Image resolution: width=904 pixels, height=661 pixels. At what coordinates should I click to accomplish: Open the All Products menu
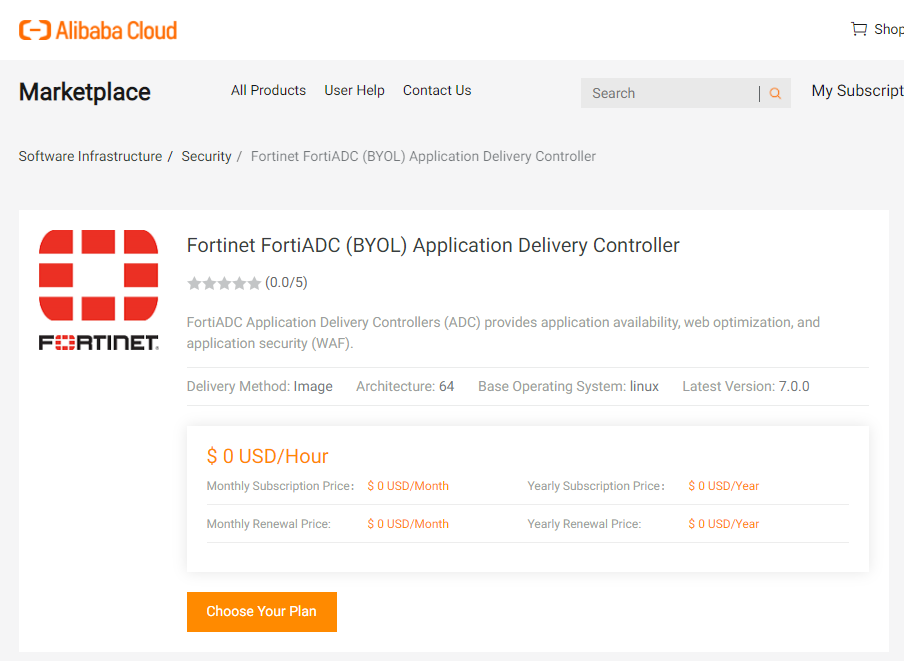[x=268, y=90]
